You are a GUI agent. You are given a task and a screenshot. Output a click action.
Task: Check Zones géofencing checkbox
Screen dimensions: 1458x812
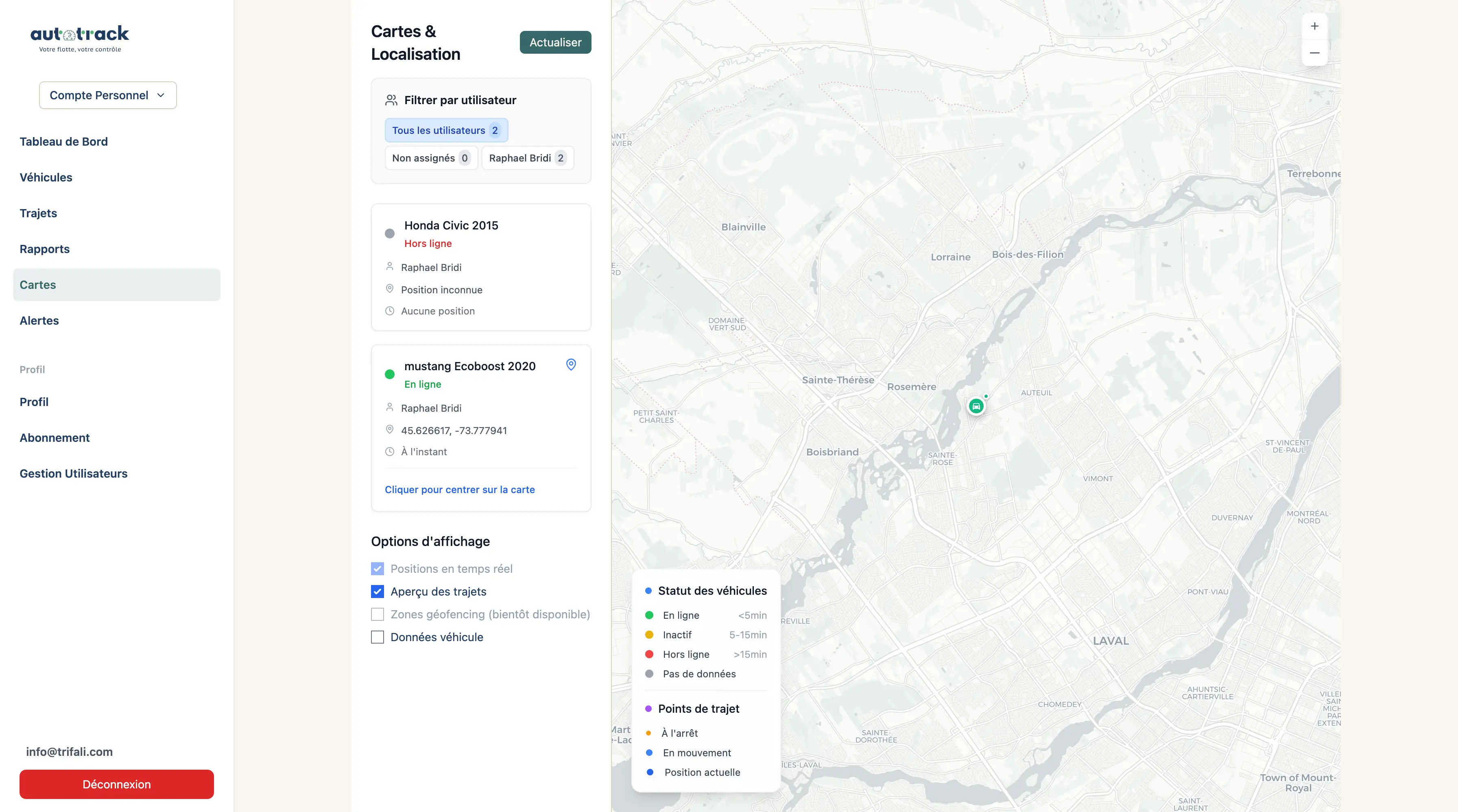pyautogui.click(x=378, y=614)
